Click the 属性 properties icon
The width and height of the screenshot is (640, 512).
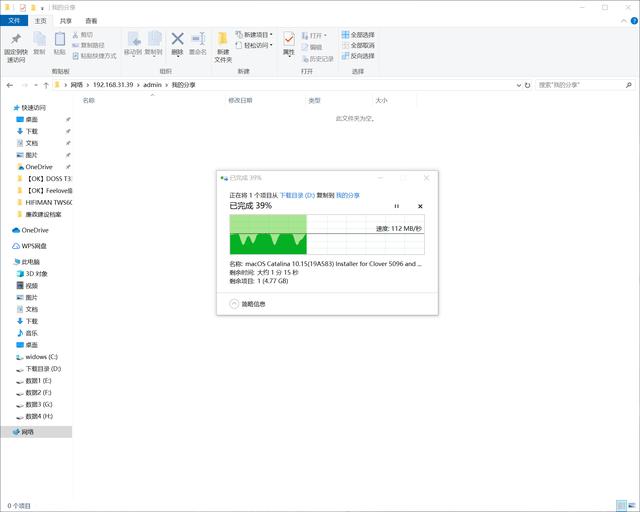289,40
